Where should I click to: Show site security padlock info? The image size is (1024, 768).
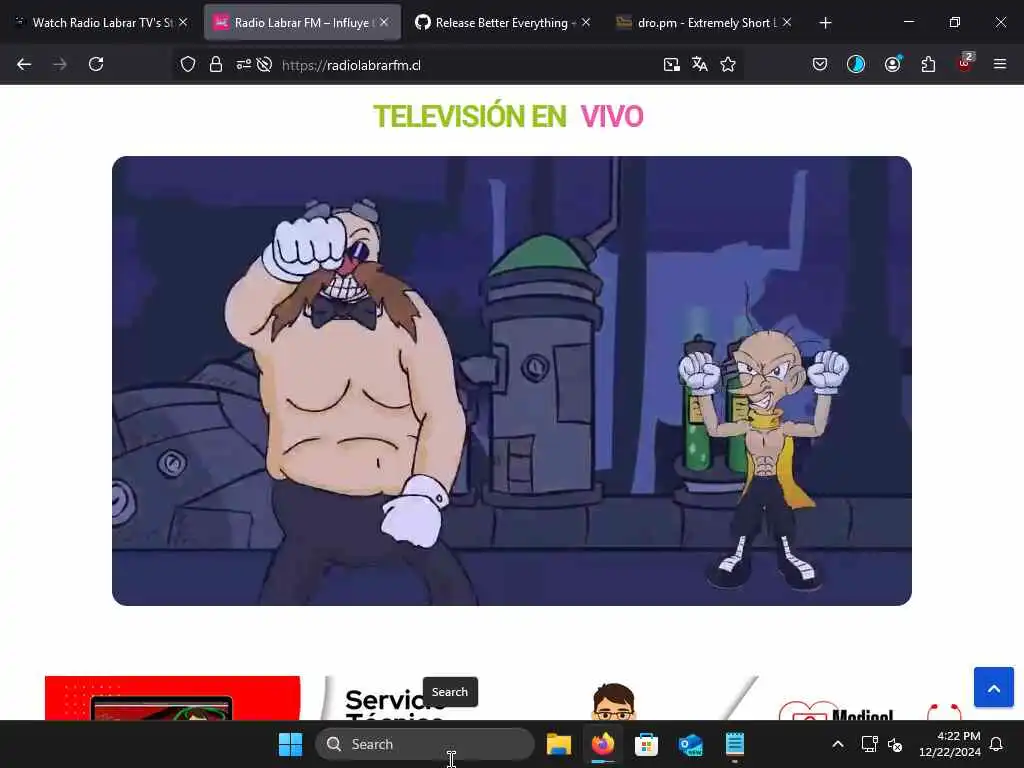[x=216, y=65]
